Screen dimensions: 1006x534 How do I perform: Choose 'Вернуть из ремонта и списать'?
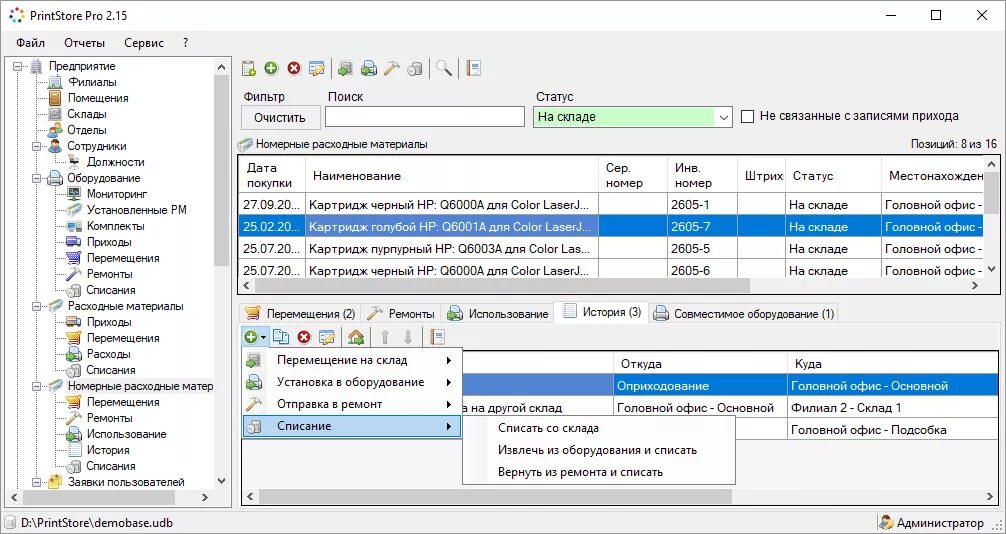pyautogui.click(x=598, y=472)
